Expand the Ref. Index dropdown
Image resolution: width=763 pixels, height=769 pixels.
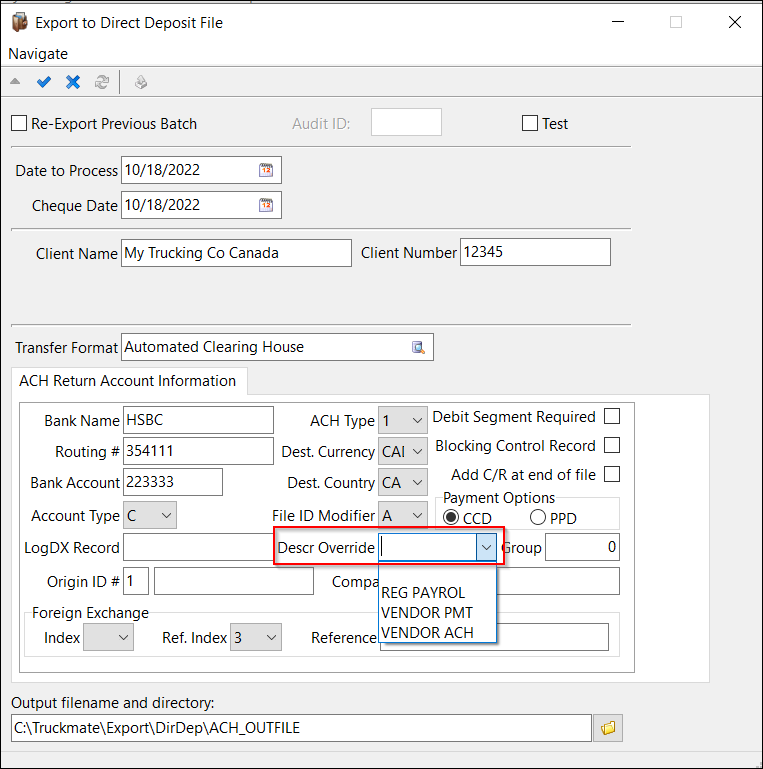271,637
